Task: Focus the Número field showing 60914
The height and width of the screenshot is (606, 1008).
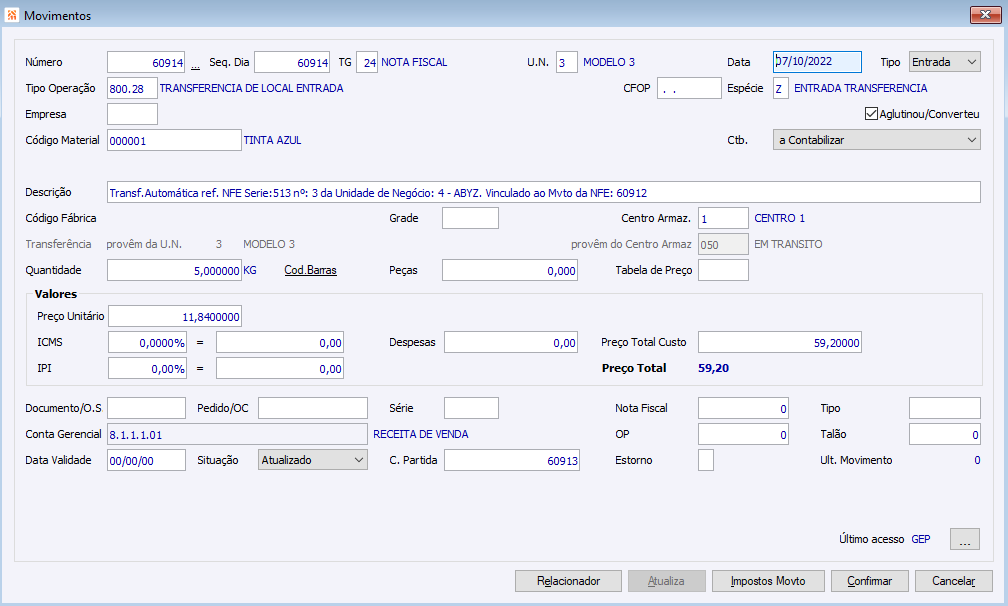Action: [x=146, y=62]
